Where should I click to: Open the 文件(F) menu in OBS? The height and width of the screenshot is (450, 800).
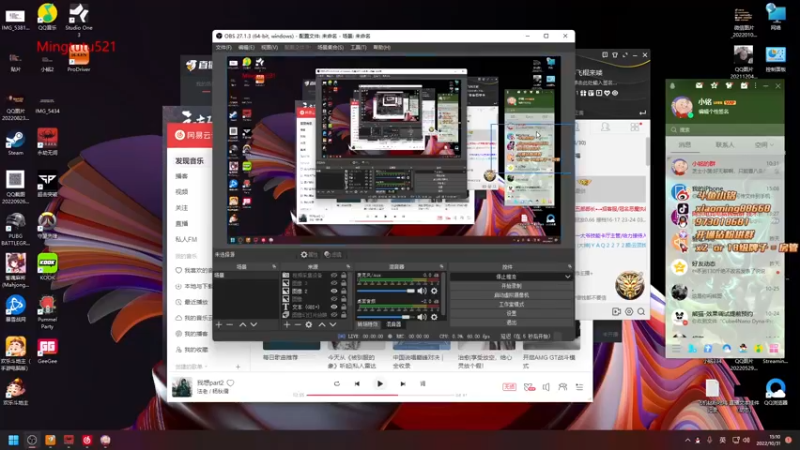(x=223, y=47)
